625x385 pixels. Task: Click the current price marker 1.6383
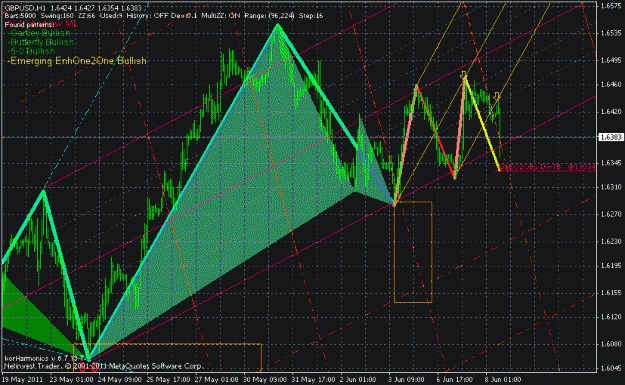pos(611,137)
